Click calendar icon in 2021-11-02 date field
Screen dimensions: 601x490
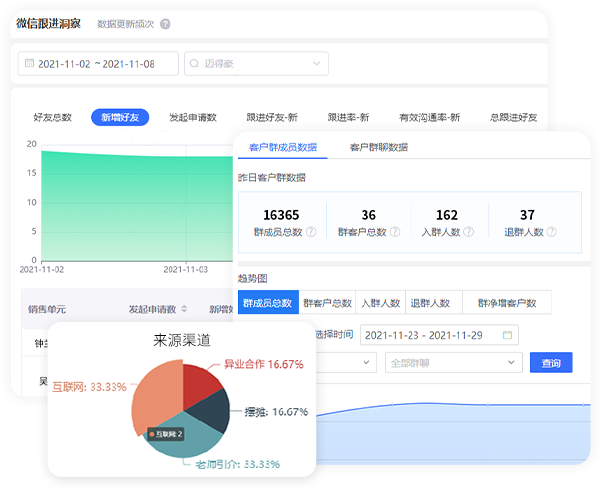pos(28,64)
